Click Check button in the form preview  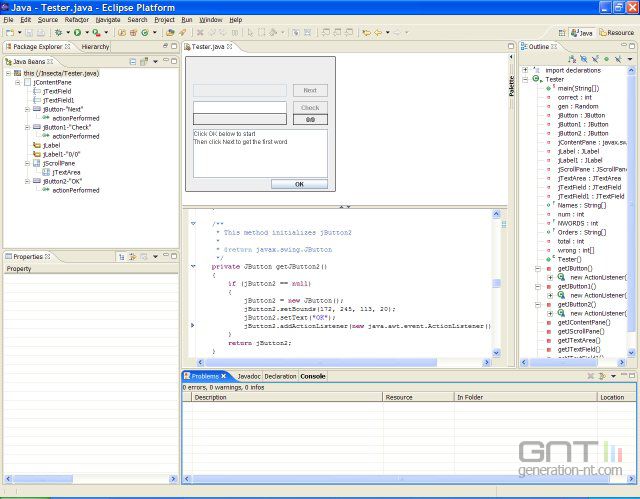[x=310, y=107]
